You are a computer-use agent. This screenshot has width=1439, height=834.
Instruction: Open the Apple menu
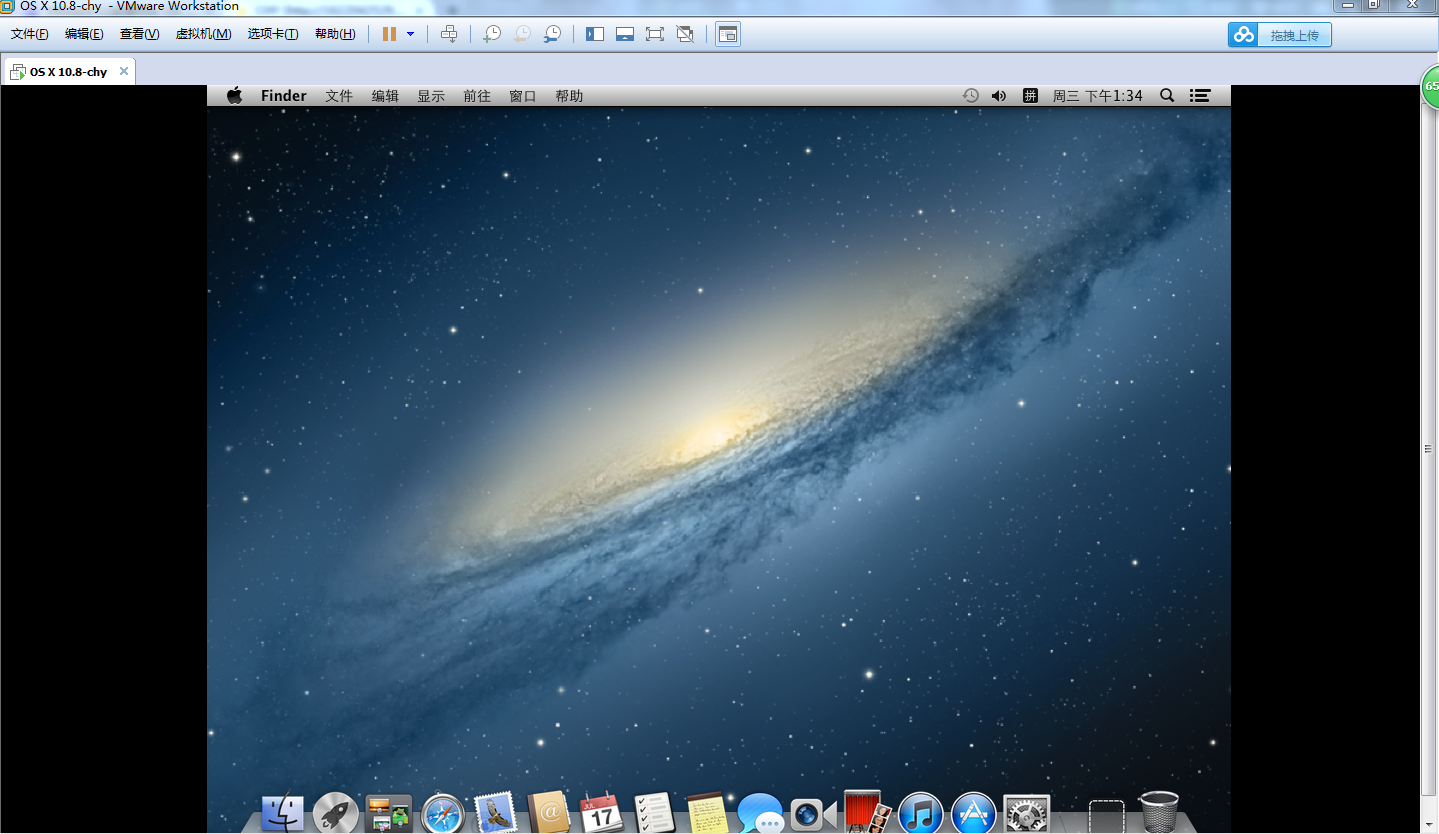click(235, 96)
